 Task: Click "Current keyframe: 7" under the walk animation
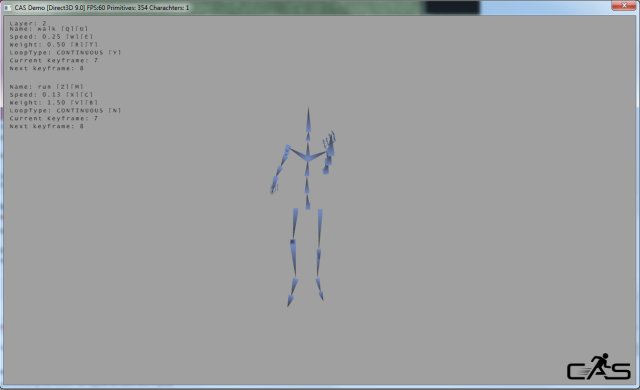pyautogui.click(x=53, y=60)
